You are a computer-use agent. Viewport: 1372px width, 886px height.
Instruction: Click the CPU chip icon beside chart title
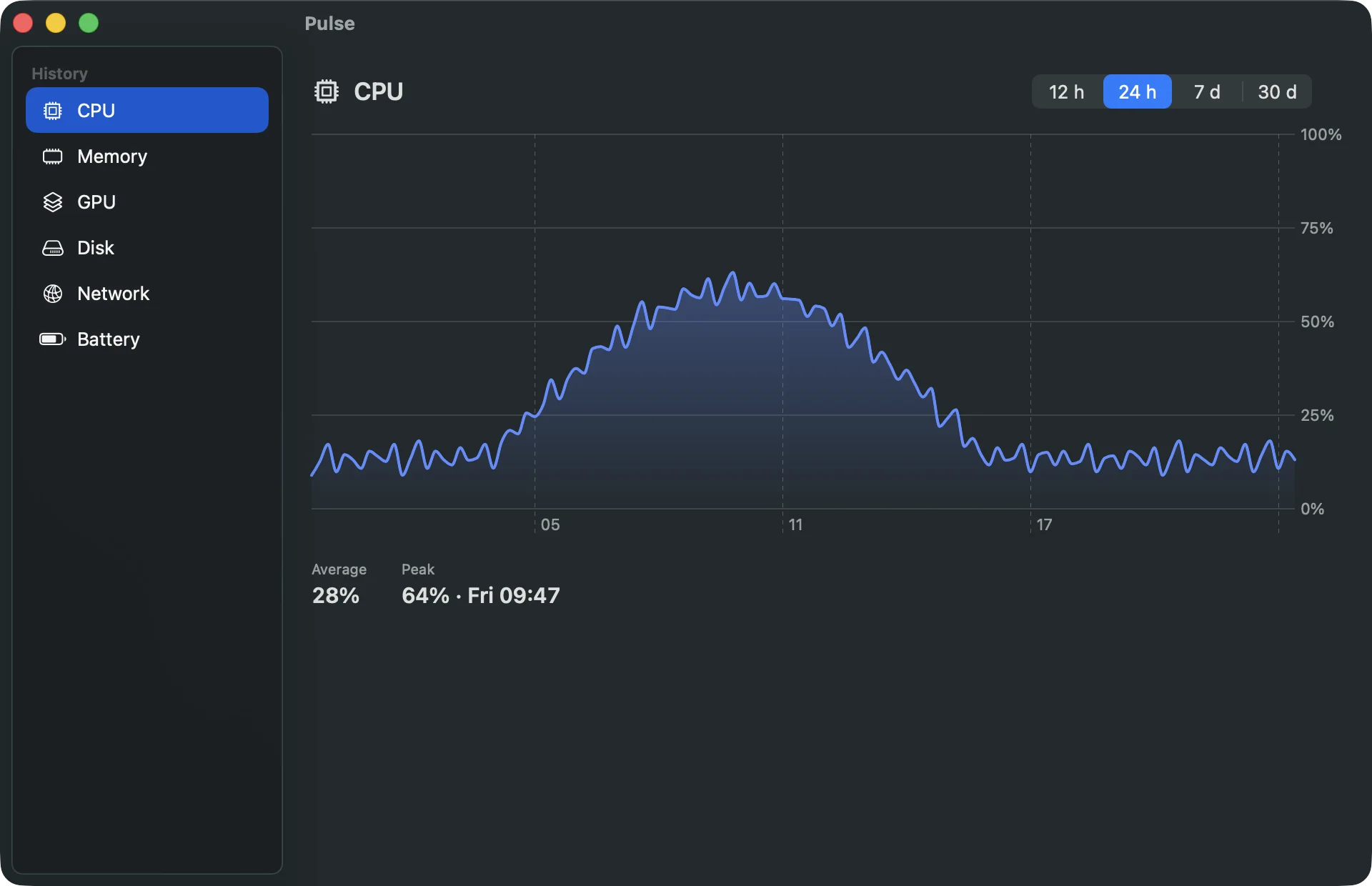[x=327, y=91]
